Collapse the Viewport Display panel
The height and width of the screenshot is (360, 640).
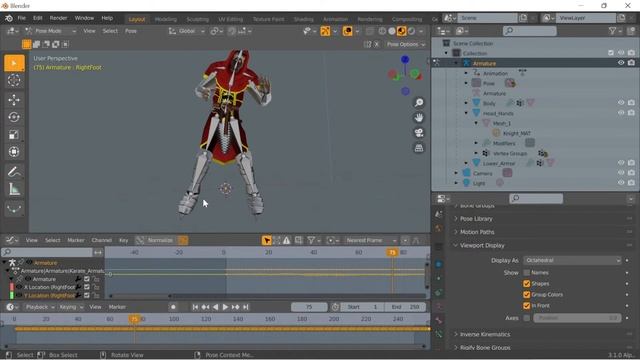click(482, 245)
